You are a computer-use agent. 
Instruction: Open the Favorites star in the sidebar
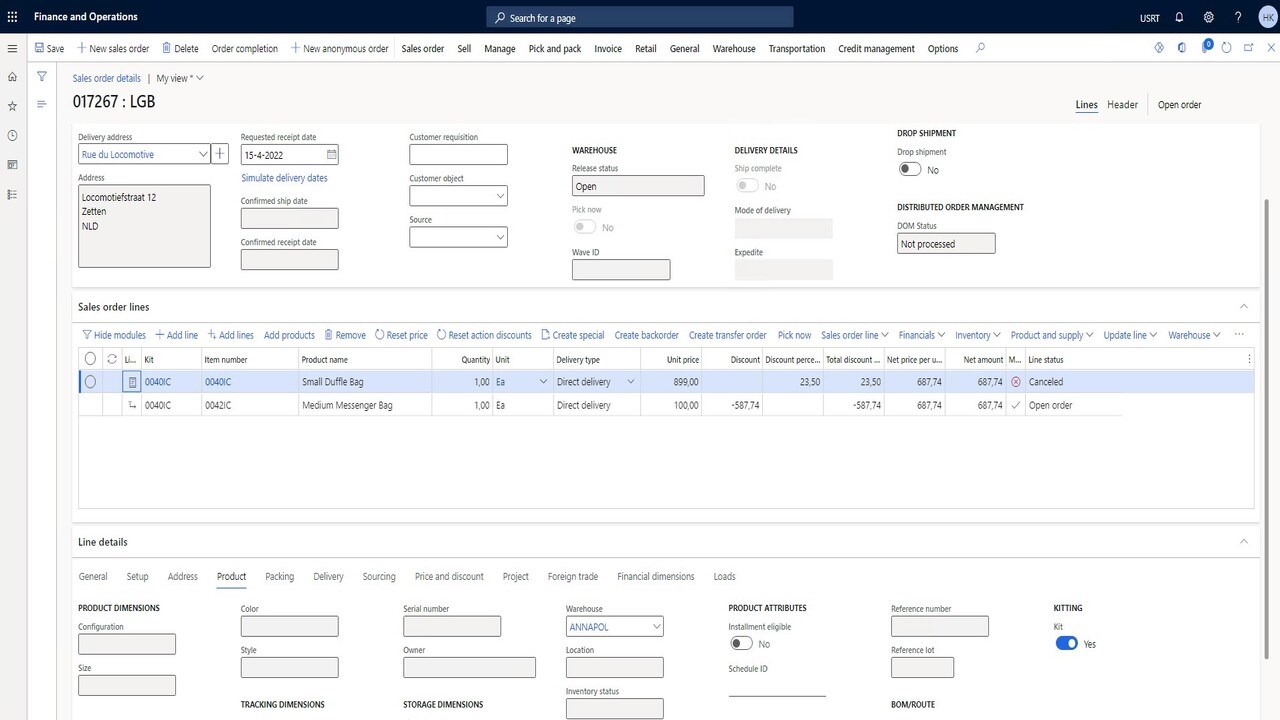[x=12, y=106]
